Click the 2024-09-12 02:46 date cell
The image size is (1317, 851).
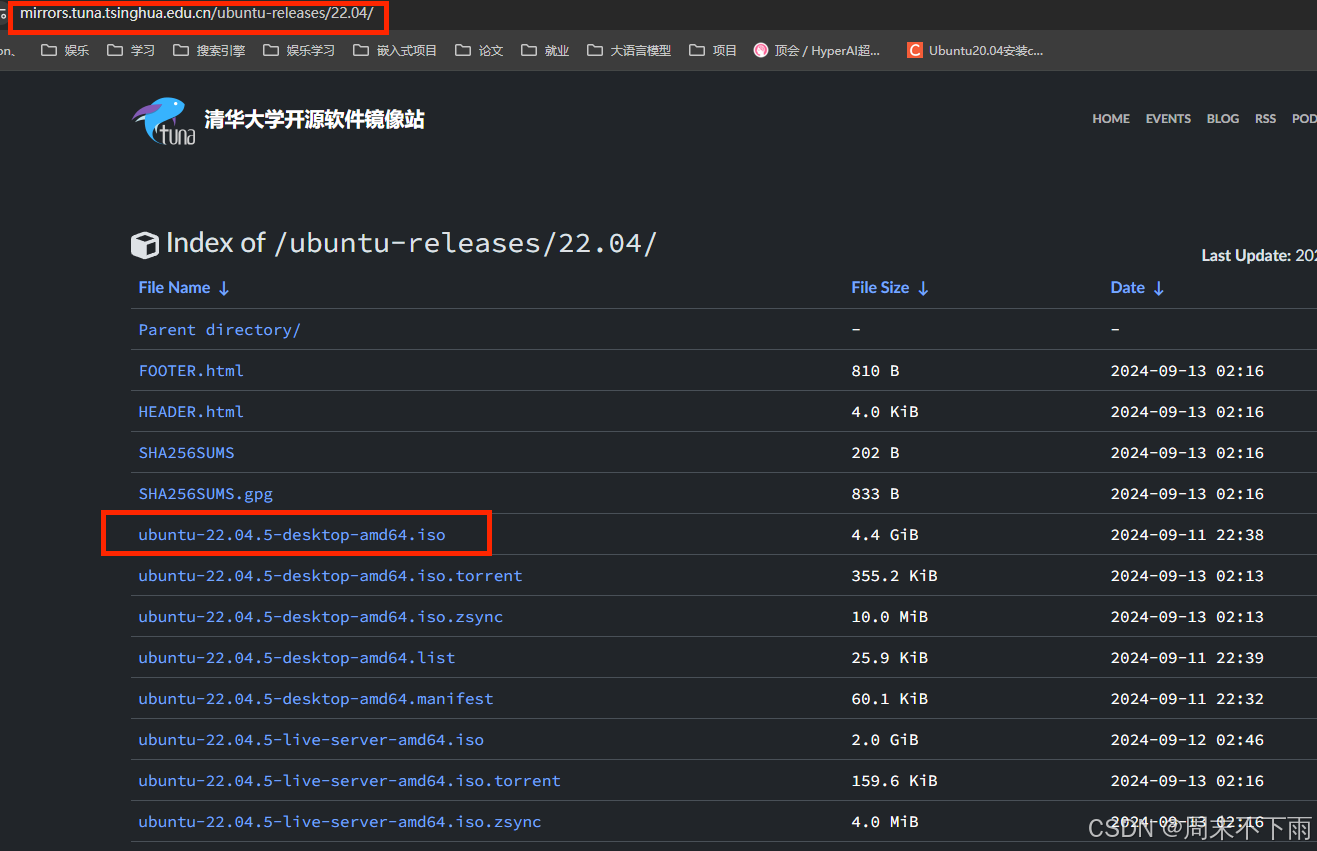pyautogui.click(x=1187, y=740)
